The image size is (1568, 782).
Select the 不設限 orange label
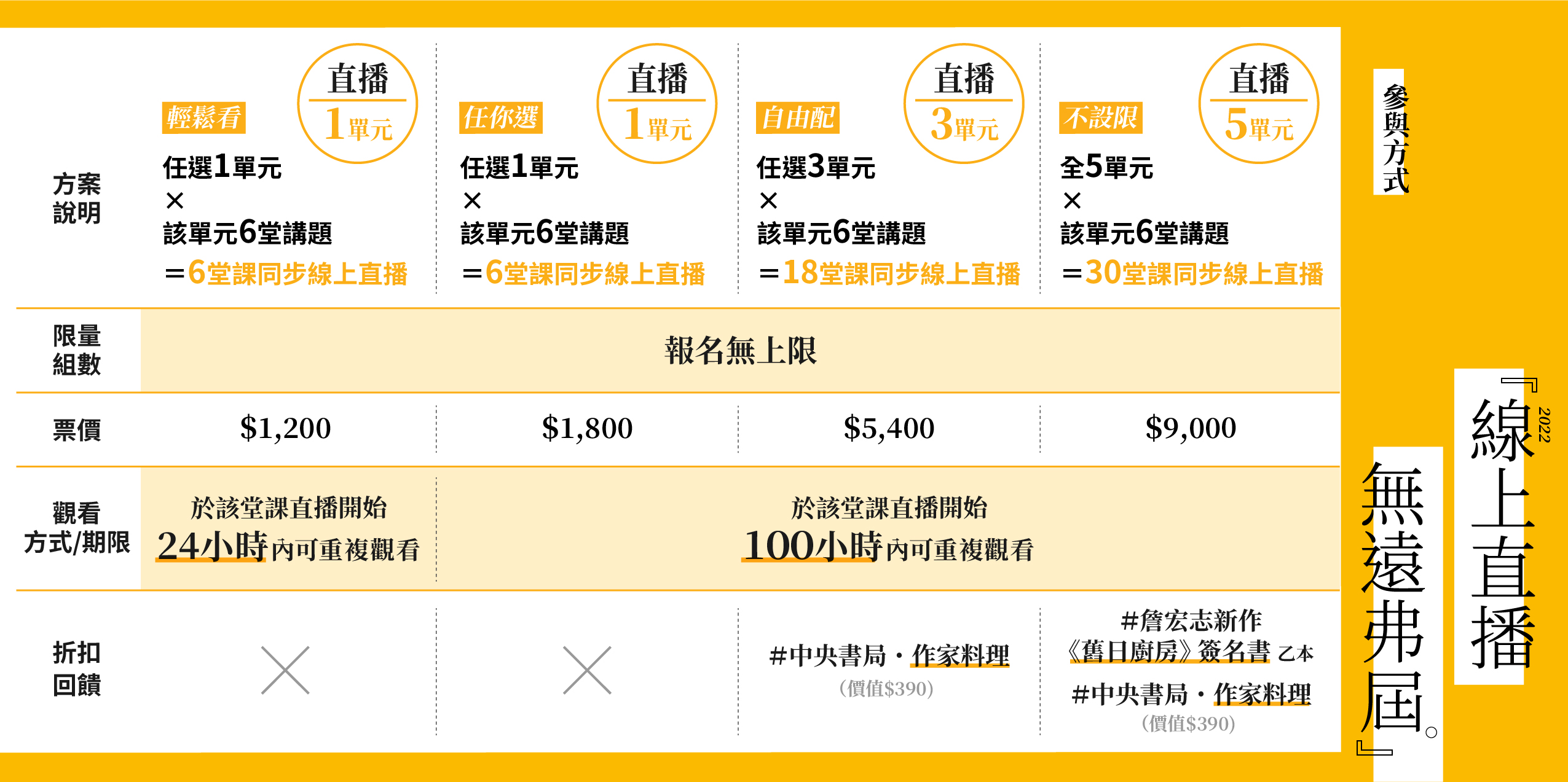point(1100,117)
